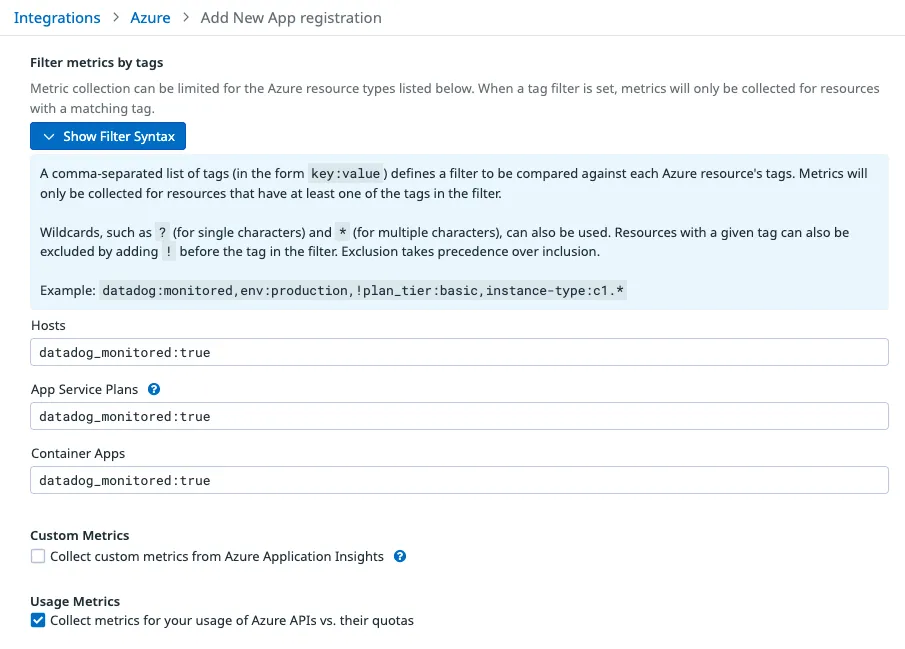Click the 'Filter metrics by tags' heading
This screenshot has width=905, height=649.
(96, 63)
